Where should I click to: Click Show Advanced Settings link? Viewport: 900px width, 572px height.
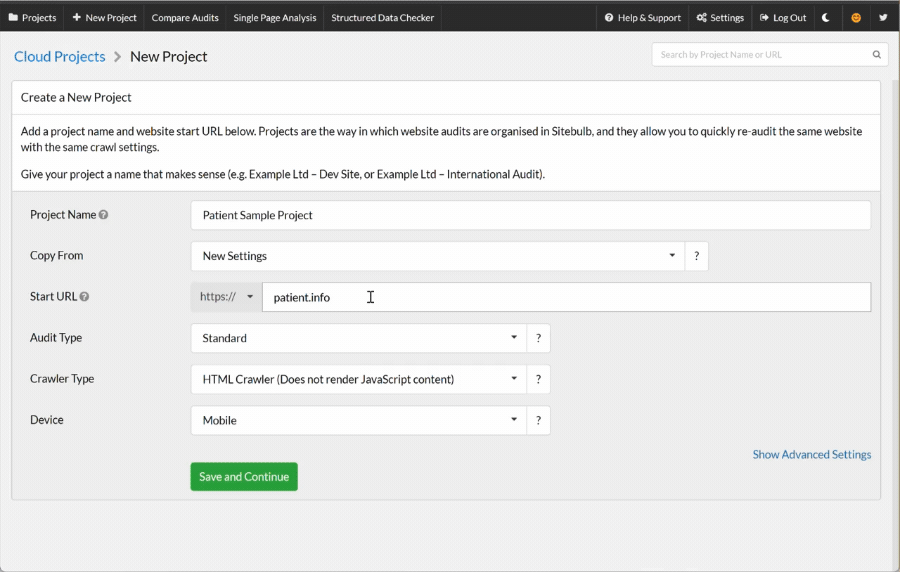pyautogui.click(x=812, y=454)
